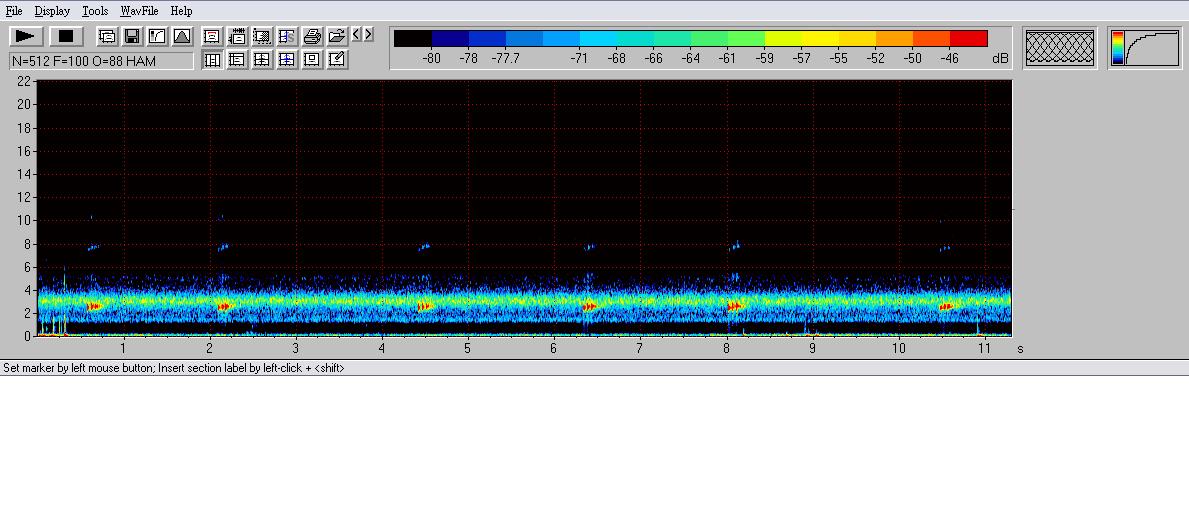Open the Display menu

[x=52, y=11]
